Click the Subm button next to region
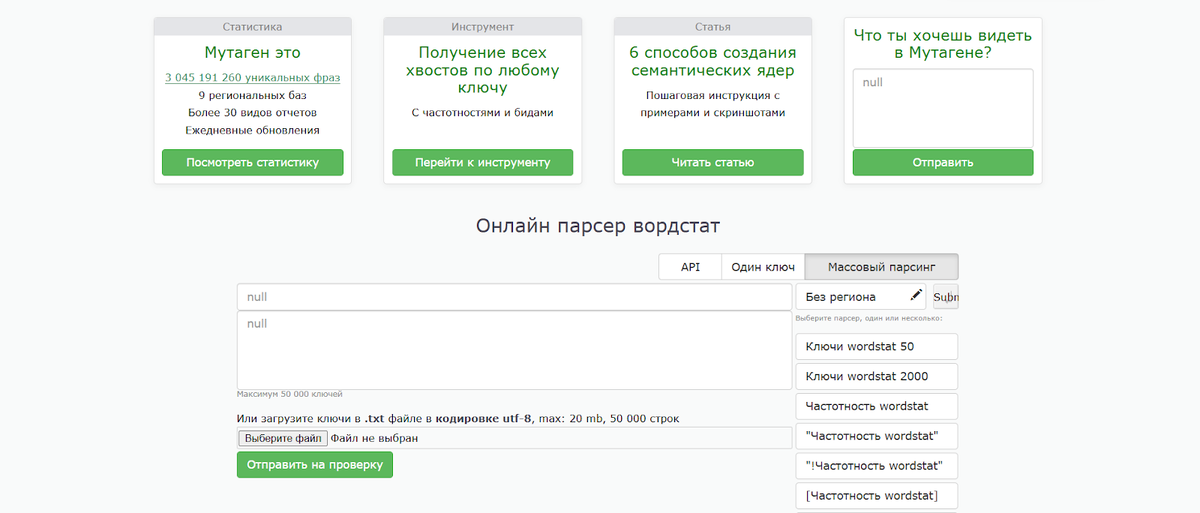This screenshot has height=513, width=1200. [x=946, y=297]
